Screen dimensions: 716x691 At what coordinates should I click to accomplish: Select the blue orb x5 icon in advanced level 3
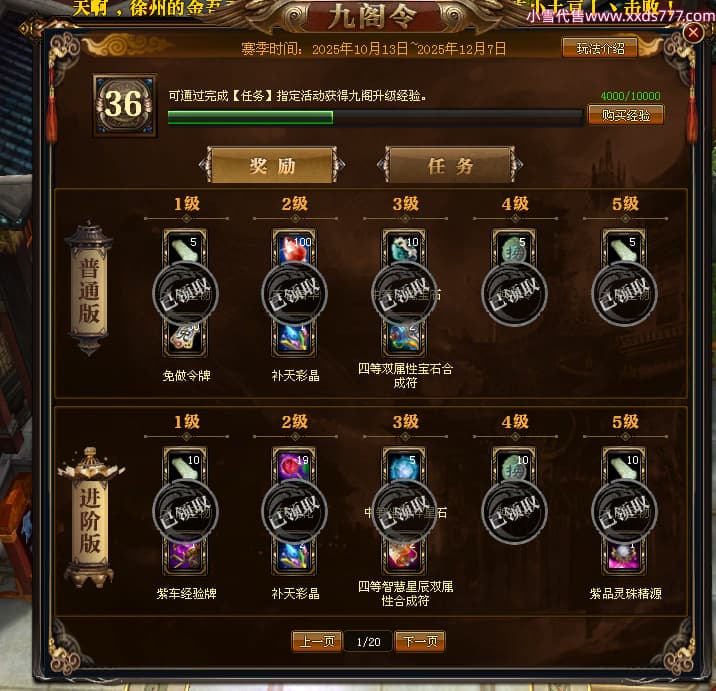click(x=405, y=465)
